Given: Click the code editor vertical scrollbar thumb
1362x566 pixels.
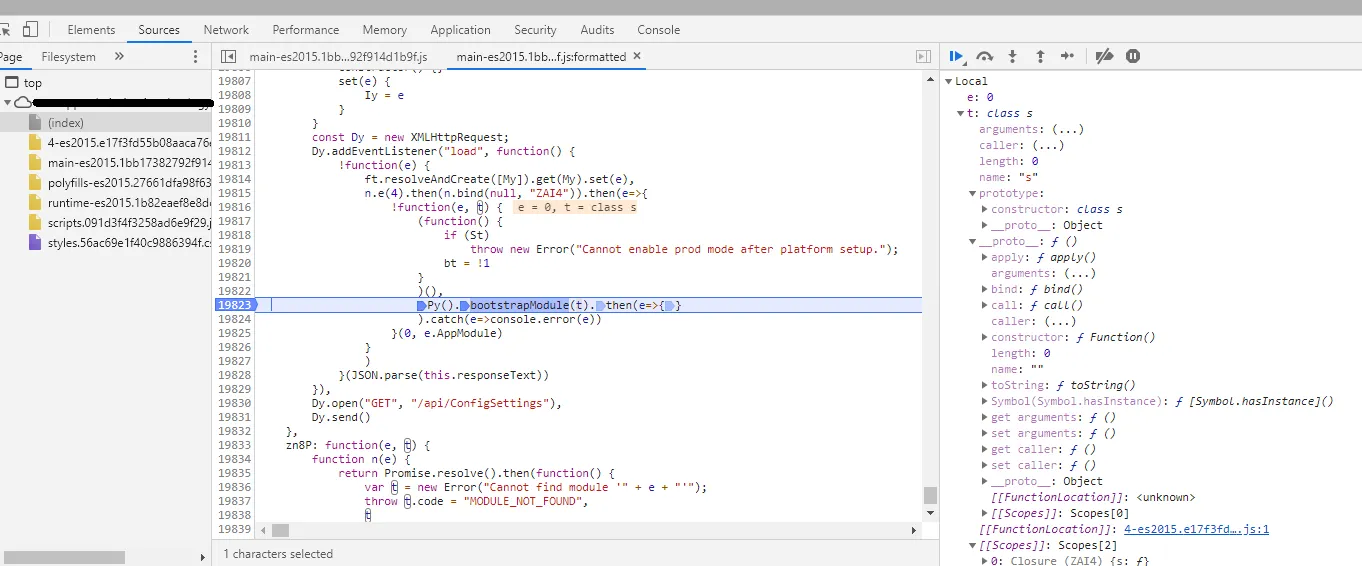Looking at the screenshot, I should [x=930, y=496].
